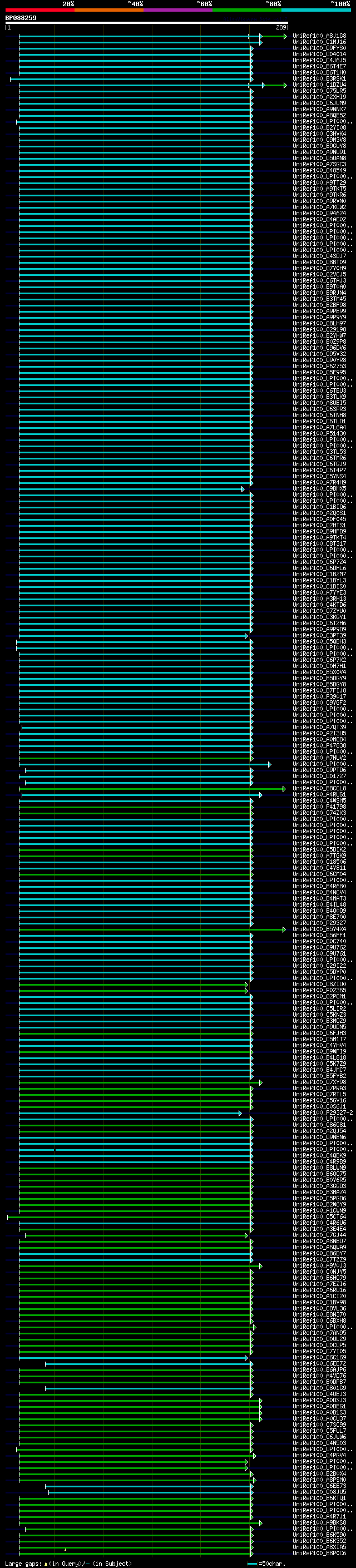Viewport: 356px width, 1568px height.
Task: Select the UniRef100_P29327 label
Action: 319,923
